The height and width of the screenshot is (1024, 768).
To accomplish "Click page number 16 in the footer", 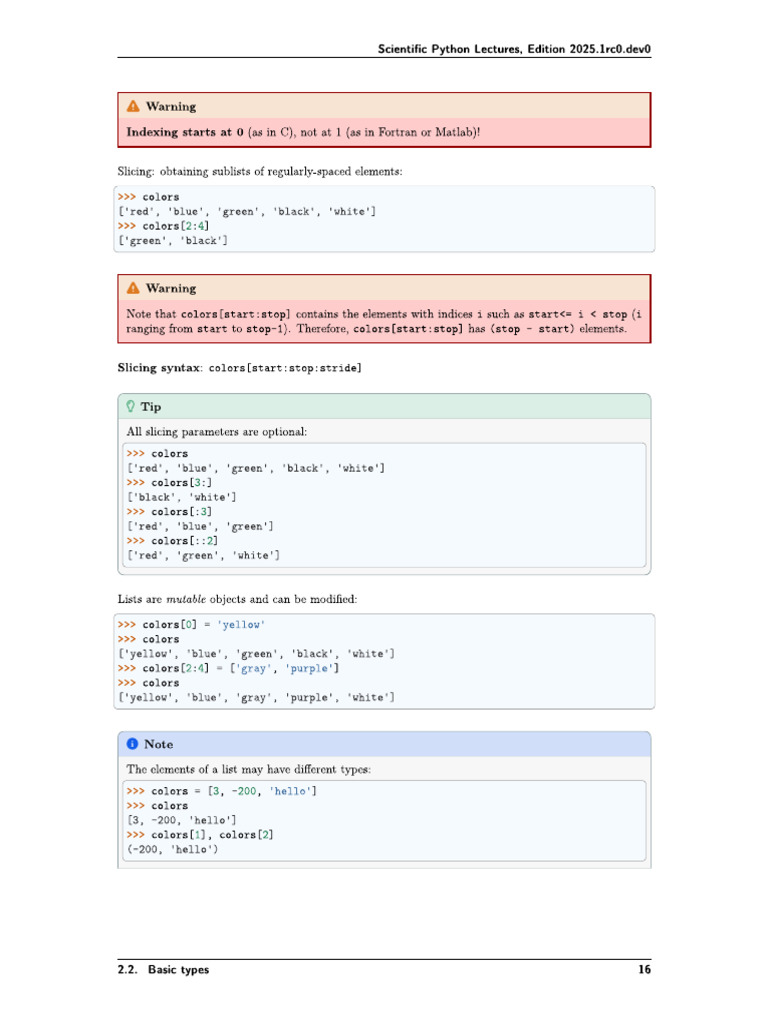I will click(x=644, y=969).
